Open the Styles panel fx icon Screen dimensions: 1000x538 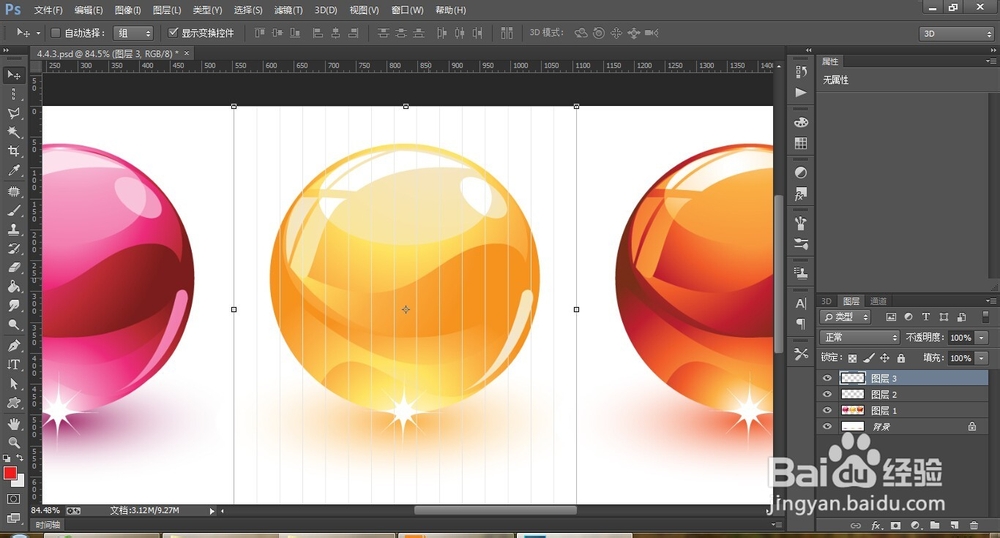(801, 194)
